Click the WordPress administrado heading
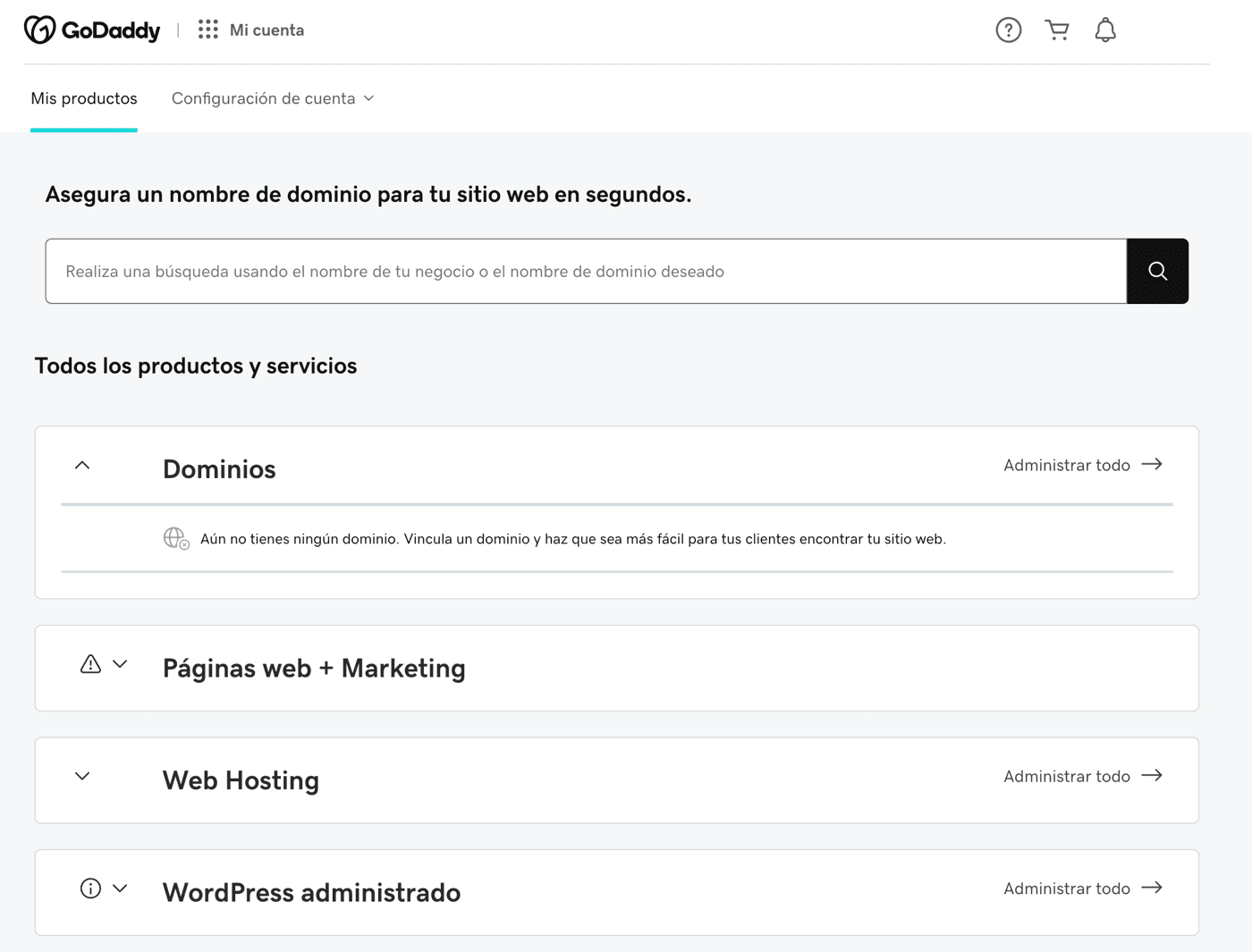The height and width of the screenshot is (952, 1252). 311,892
